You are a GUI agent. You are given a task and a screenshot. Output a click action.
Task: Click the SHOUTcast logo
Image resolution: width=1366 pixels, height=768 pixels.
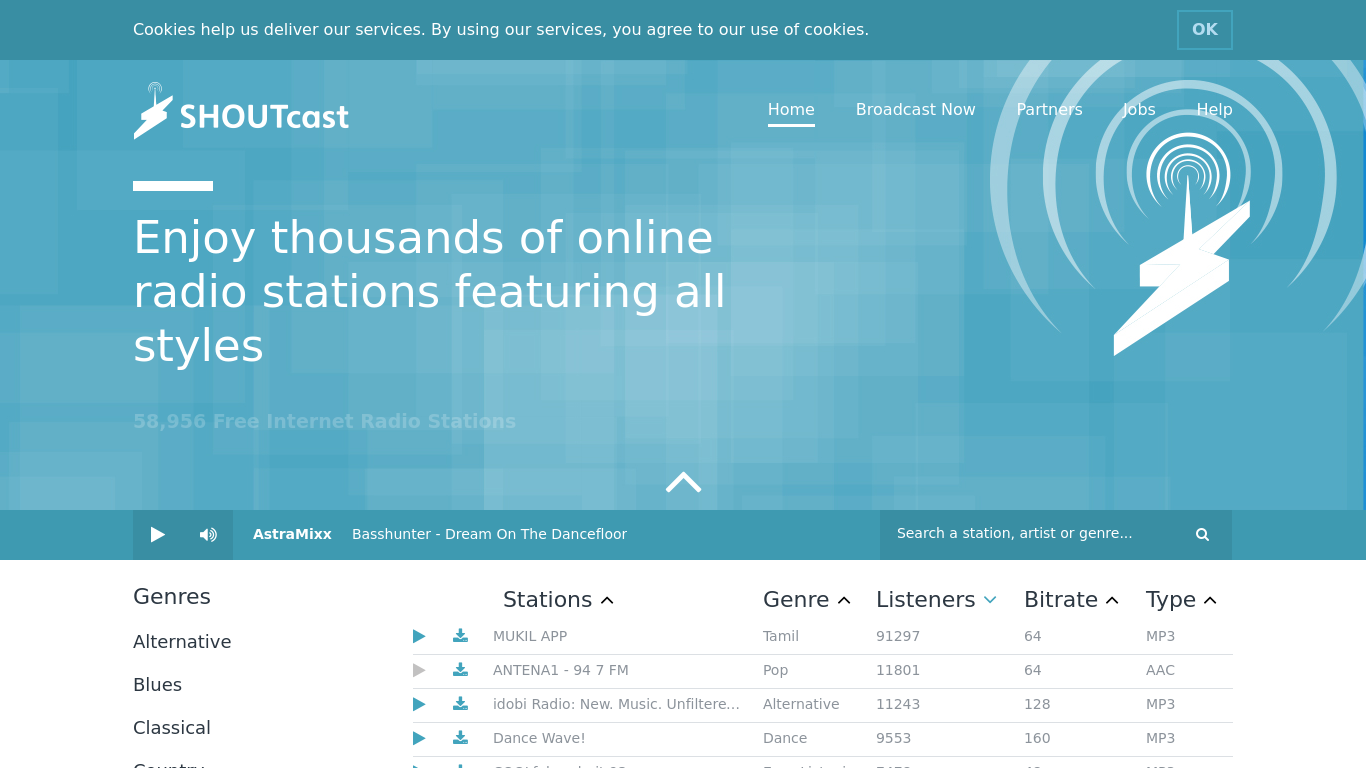pos(241,111)
